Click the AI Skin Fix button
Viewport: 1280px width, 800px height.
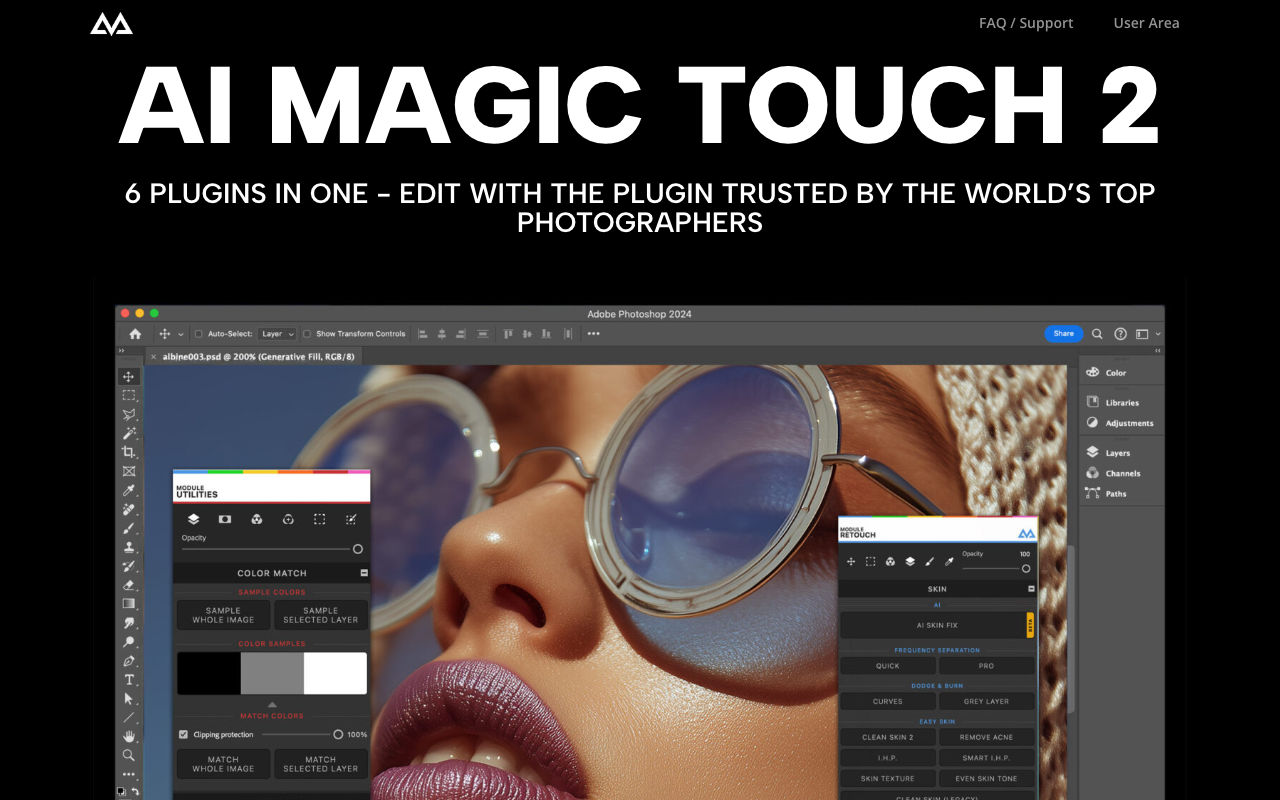[x=937, y=625]
